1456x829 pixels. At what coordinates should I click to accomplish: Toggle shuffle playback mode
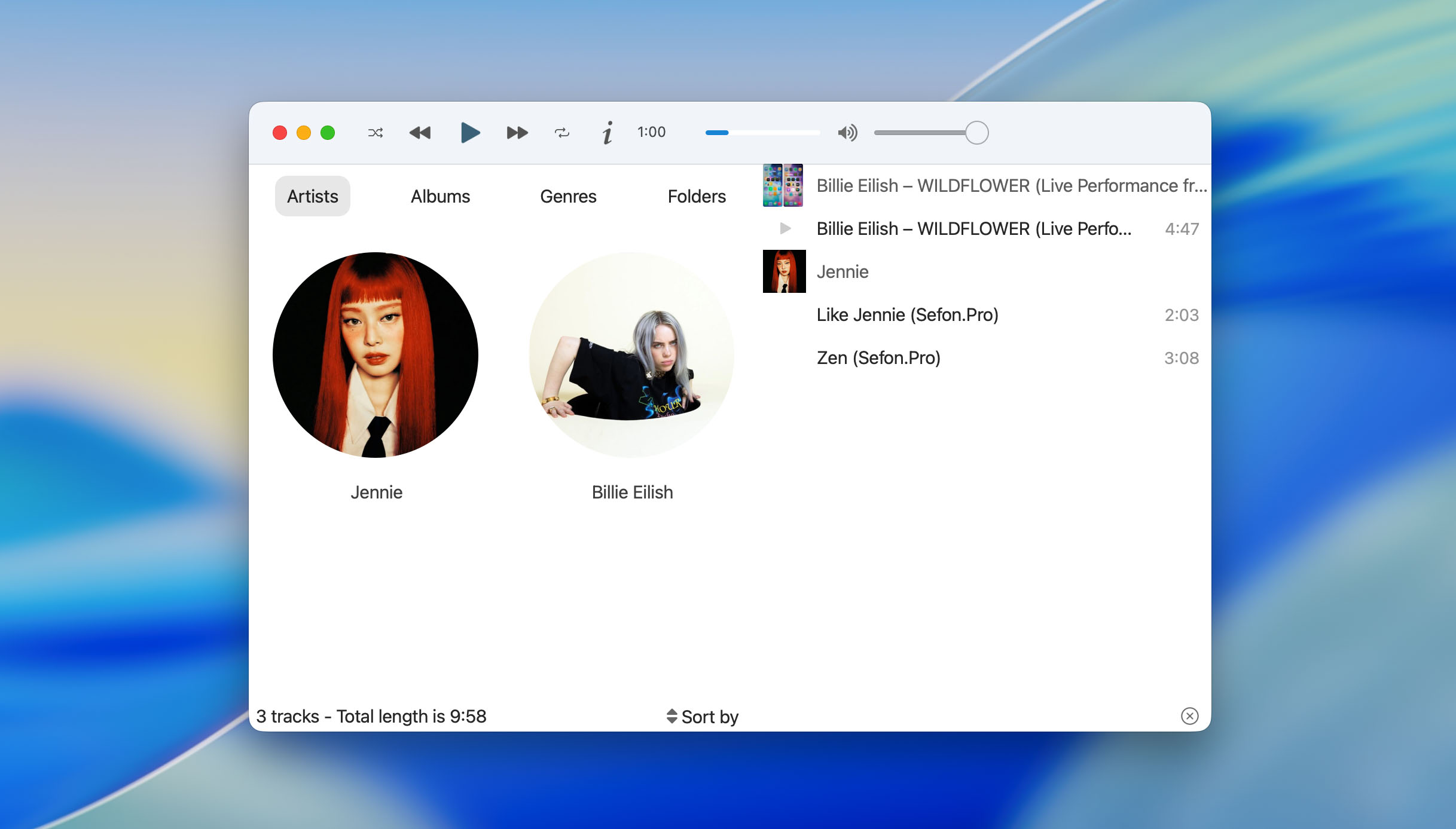pos(375,133)
